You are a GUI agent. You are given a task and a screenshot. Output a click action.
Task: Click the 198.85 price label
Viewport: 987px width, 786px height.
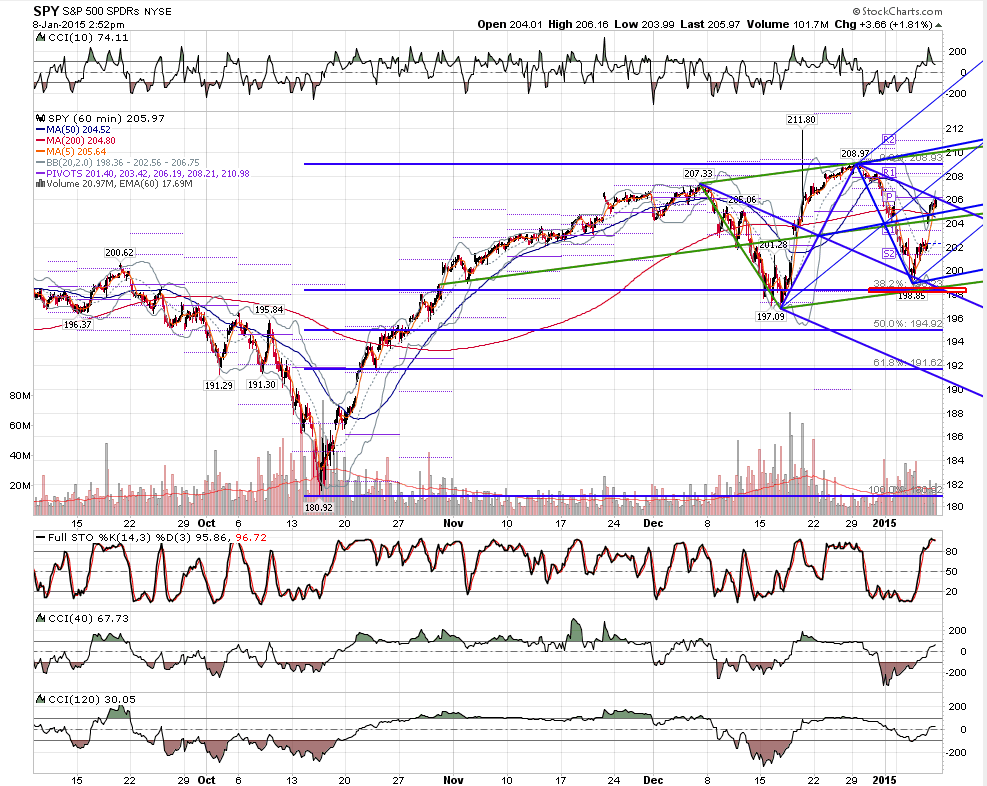point(911,296)
